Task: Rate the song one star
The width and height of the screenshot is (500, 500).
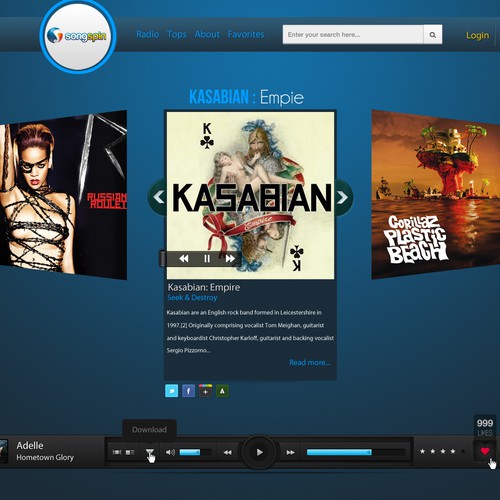Action: (x=422, y=451)
